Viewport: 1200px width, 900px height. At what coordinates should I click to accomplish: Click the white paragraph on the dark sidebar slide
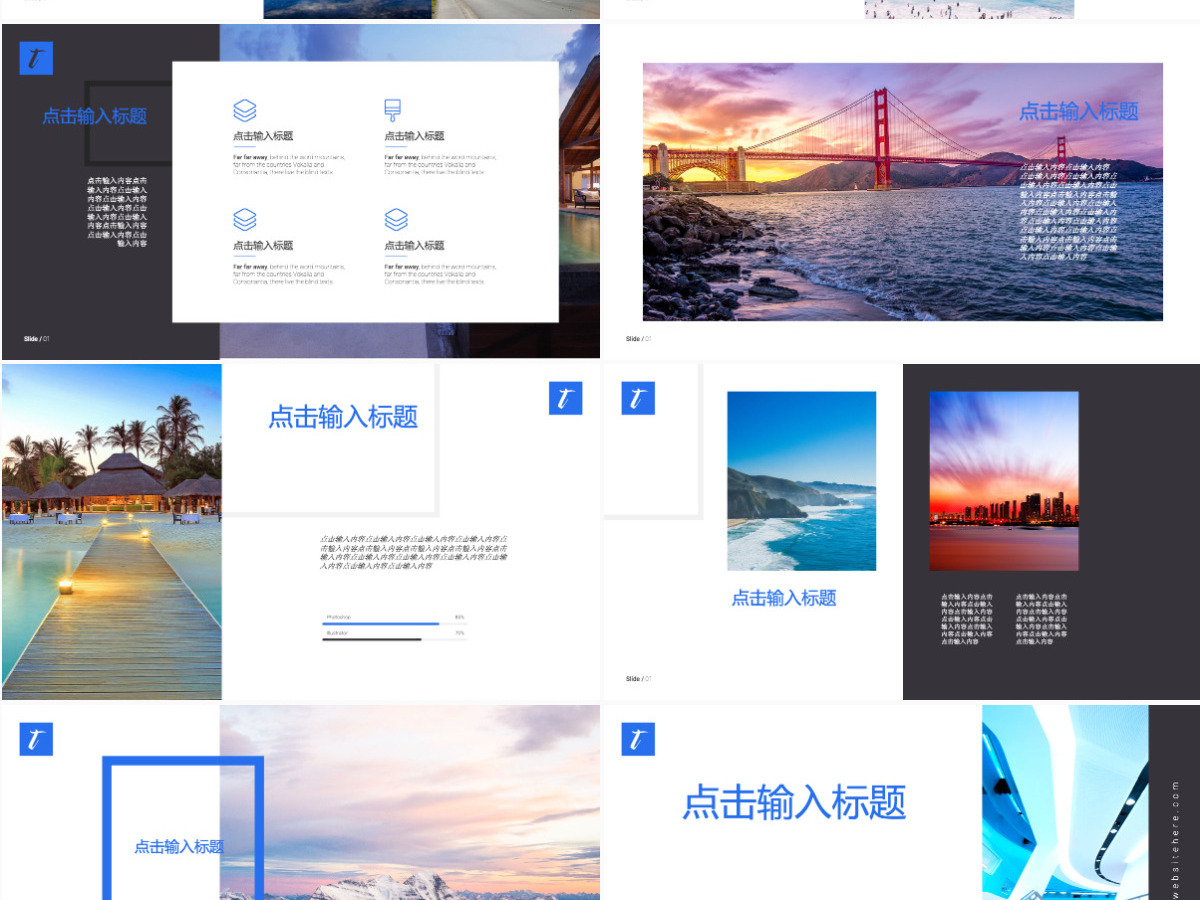117,212
